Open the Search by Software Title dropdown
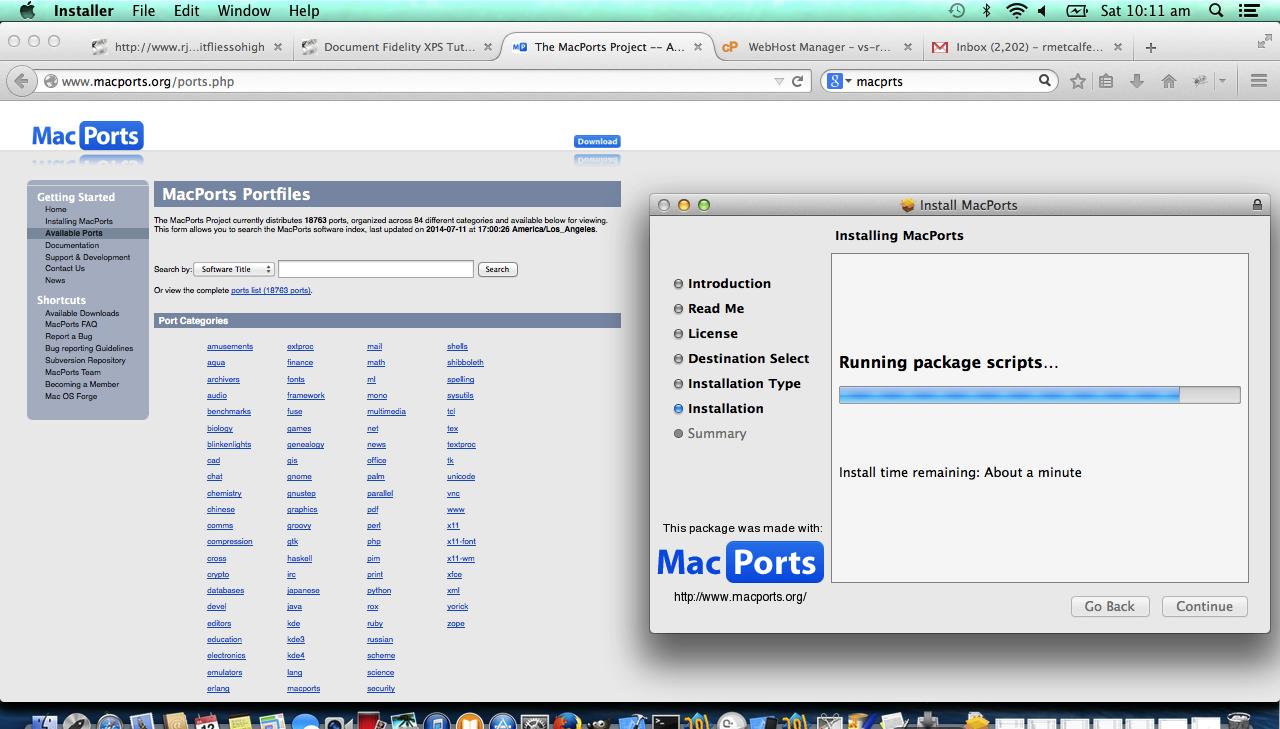Image resolution: width=1280 pixels, height=729 pixels. pyautogui.click(x=234, y=269)
